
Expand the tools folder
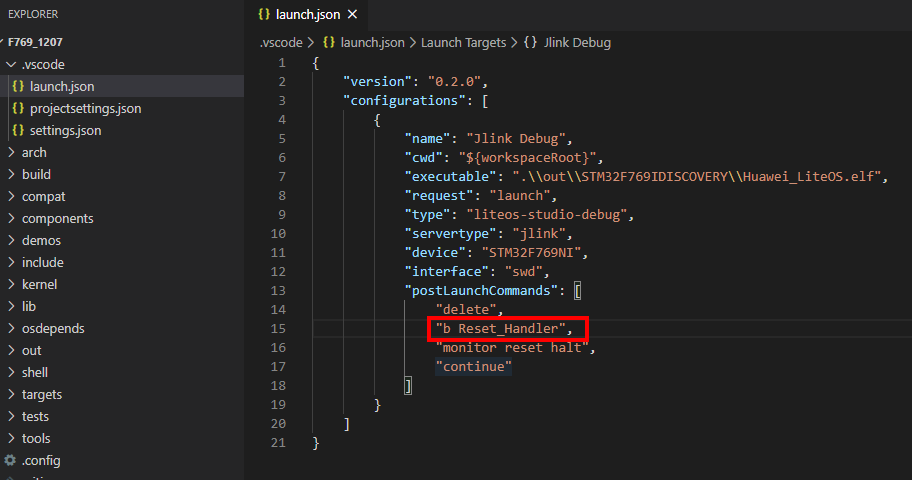pos(11,438)
